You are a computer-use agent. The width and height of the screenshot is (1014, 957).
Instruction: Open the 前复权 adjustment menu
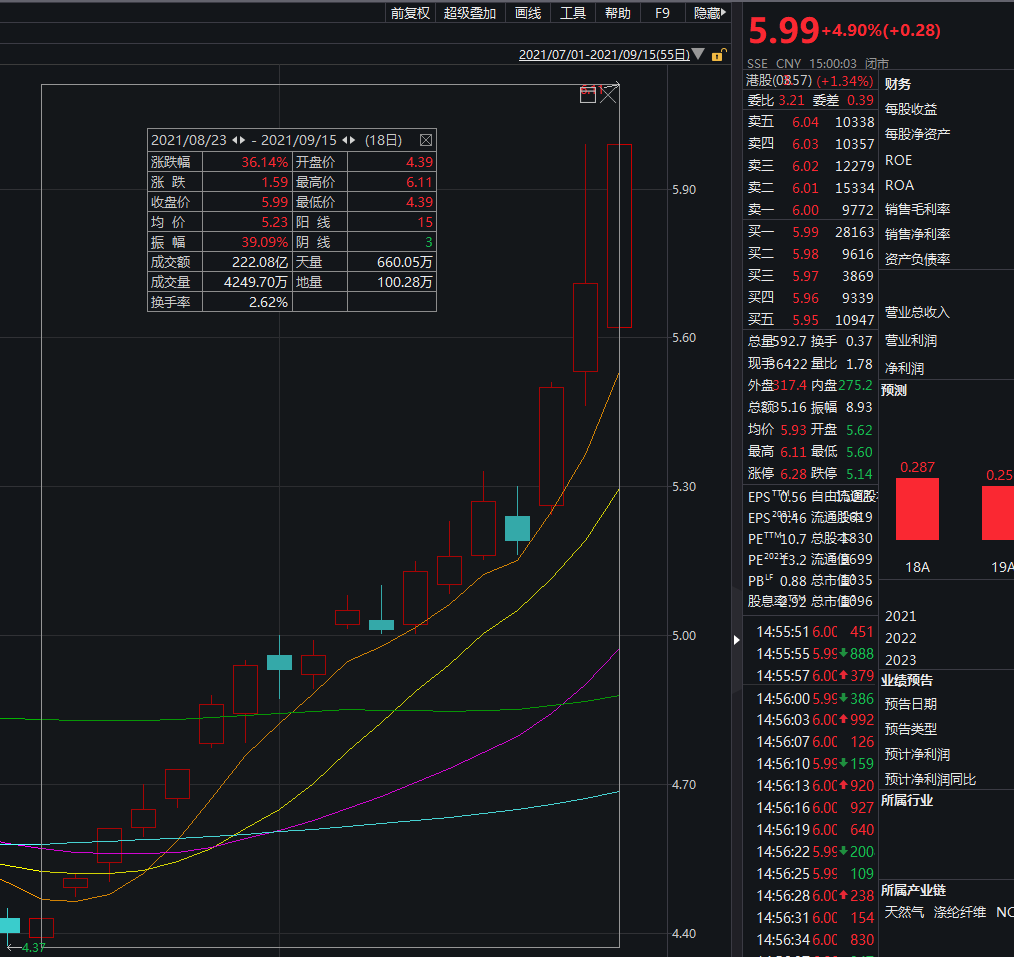pyautogui.click(x=410, y=13)
